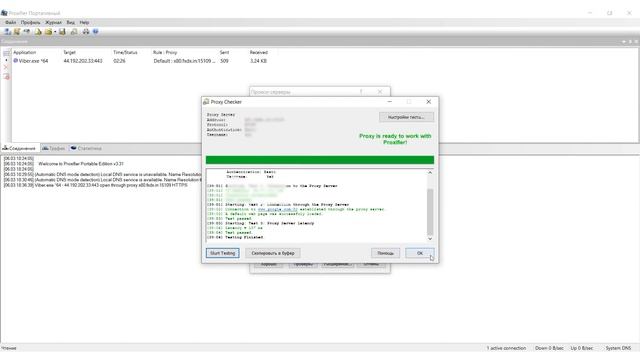
Task: Switch to the Статистика tab
Action: [x=86, y=148]
